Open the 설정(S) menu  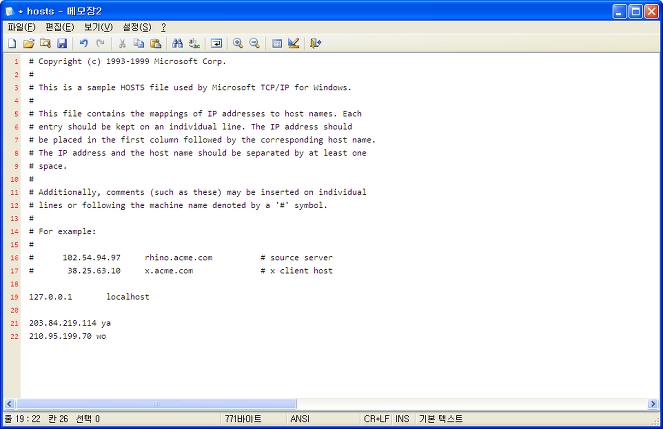tap(137, 27)
